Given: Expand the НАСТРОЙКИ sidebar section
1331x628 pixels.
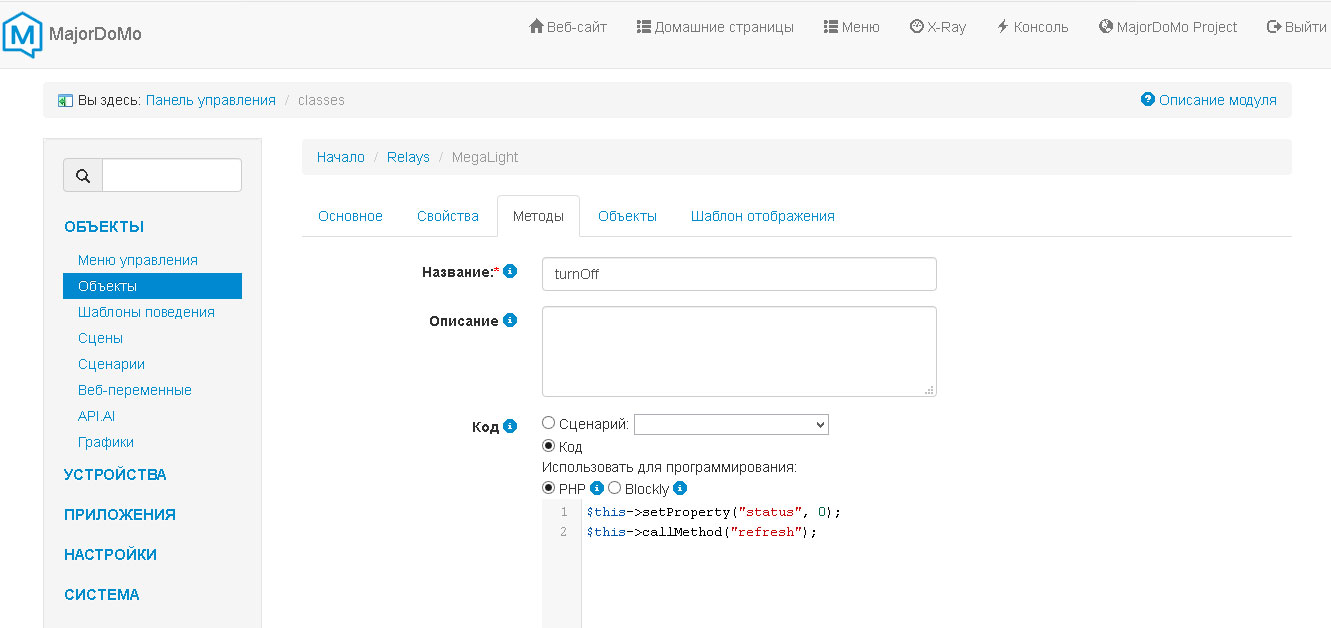Looking at the screenshot, I should (x=110, y=555).
